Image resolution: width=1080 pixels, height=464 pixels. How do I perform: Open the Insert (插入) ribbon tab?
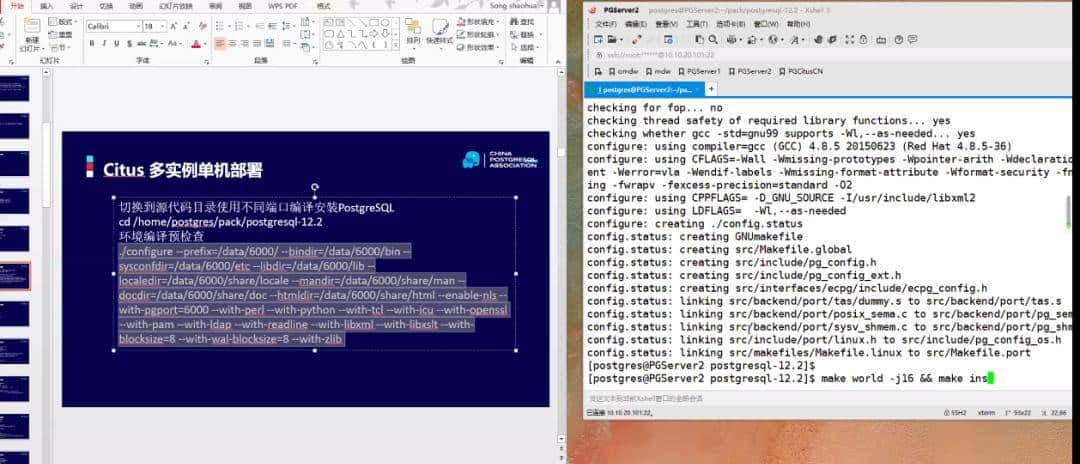click(x=47, y=6)
